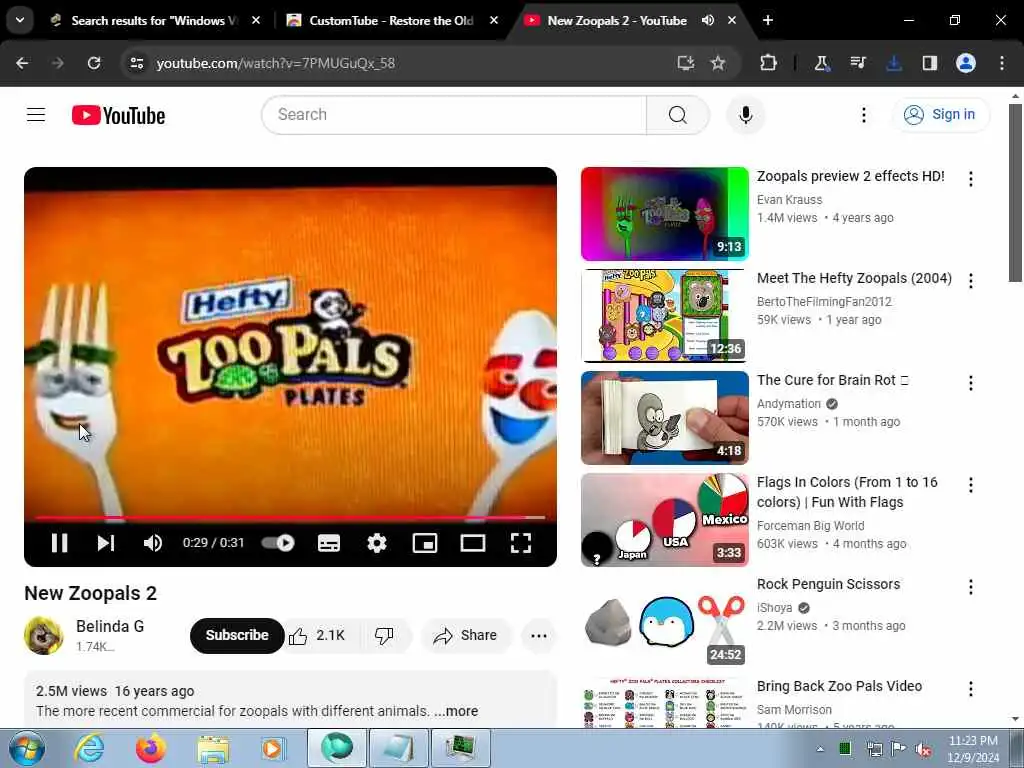This screenshot has width=1024, height=768.
Task: Mute the video player volume
Action: tap(153, 543)
